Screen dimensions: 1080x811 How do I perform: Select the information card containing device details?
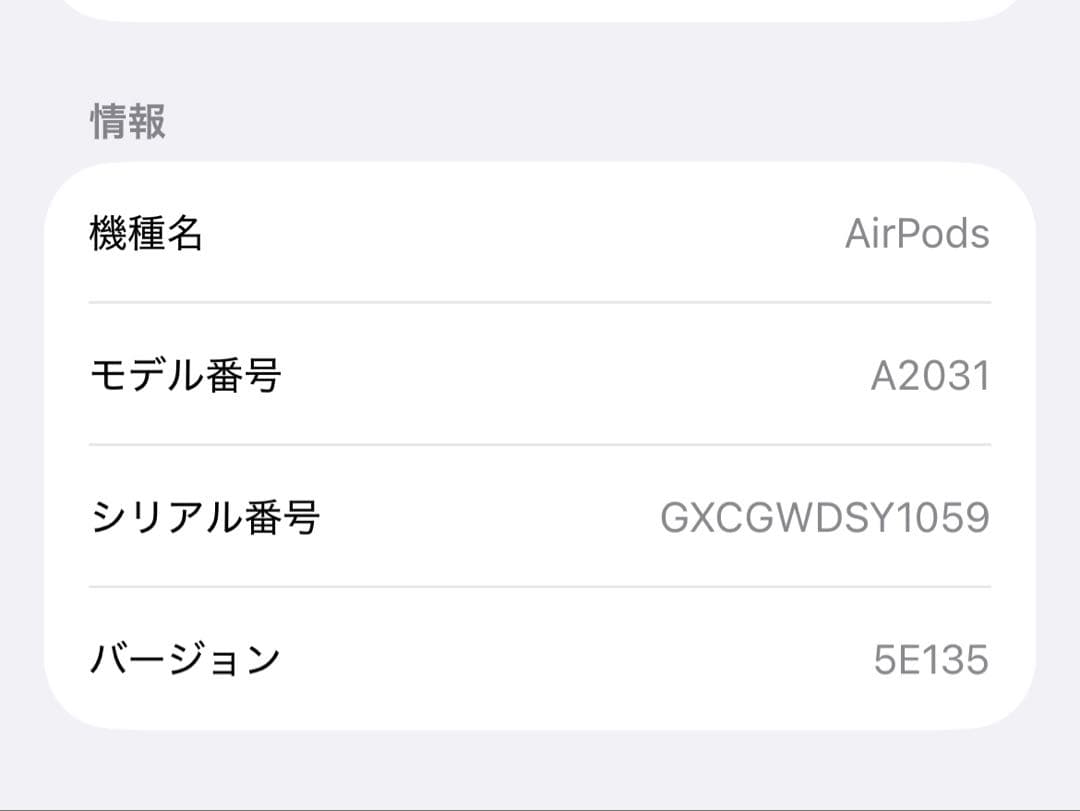(540, 445)
